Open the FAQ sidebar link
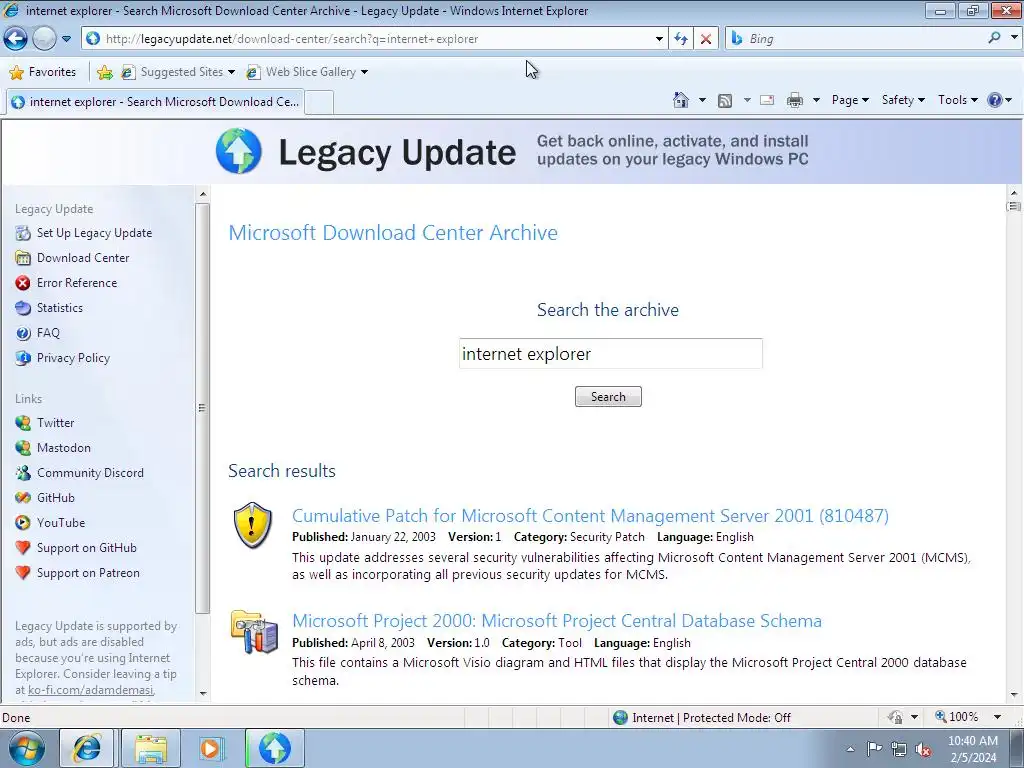1024x768 pixels. [48, 333]
